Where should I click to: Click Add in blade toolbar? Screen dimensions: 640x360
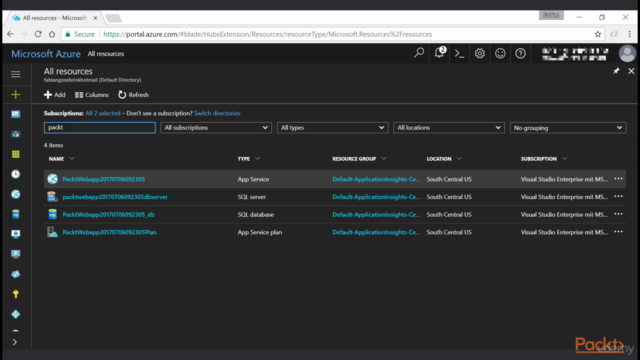click(x=54, y=95)
